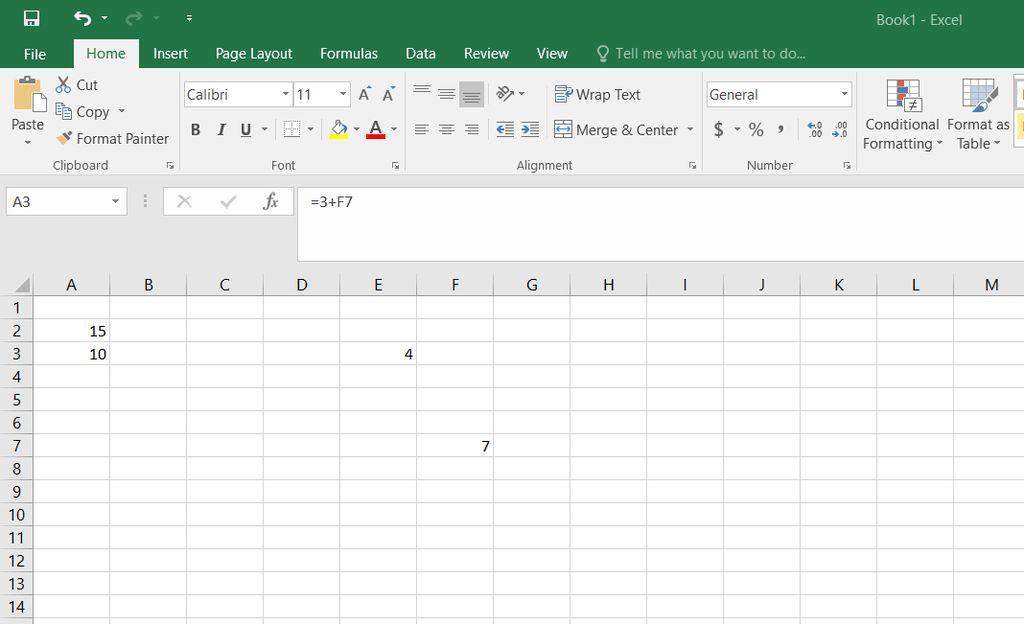The image size is (1024, 624).
Task: Click the Paste clipboard icon
Action: point(29,93)
